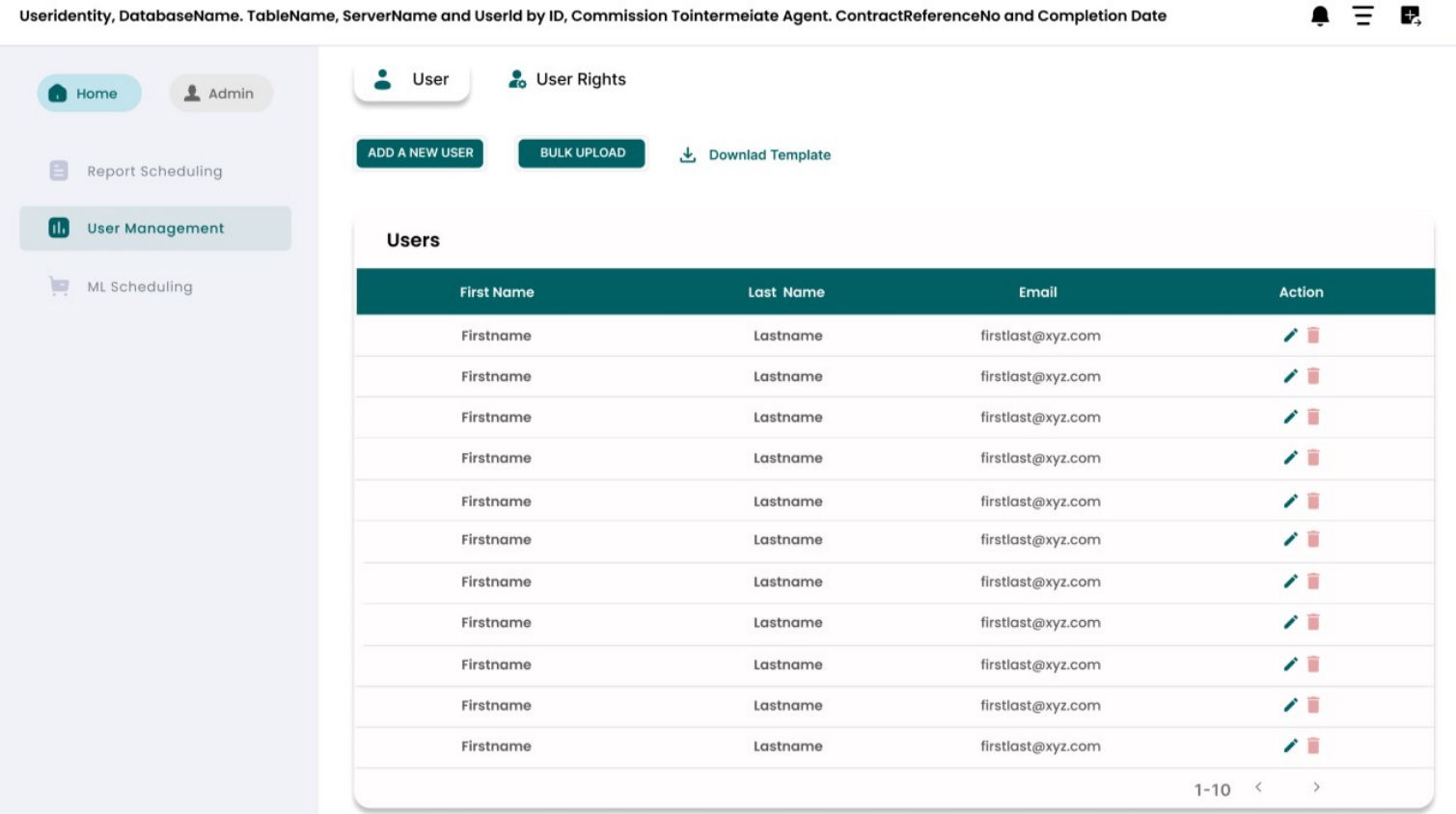Click the edit pencil in the last user row

(1290, 746)
